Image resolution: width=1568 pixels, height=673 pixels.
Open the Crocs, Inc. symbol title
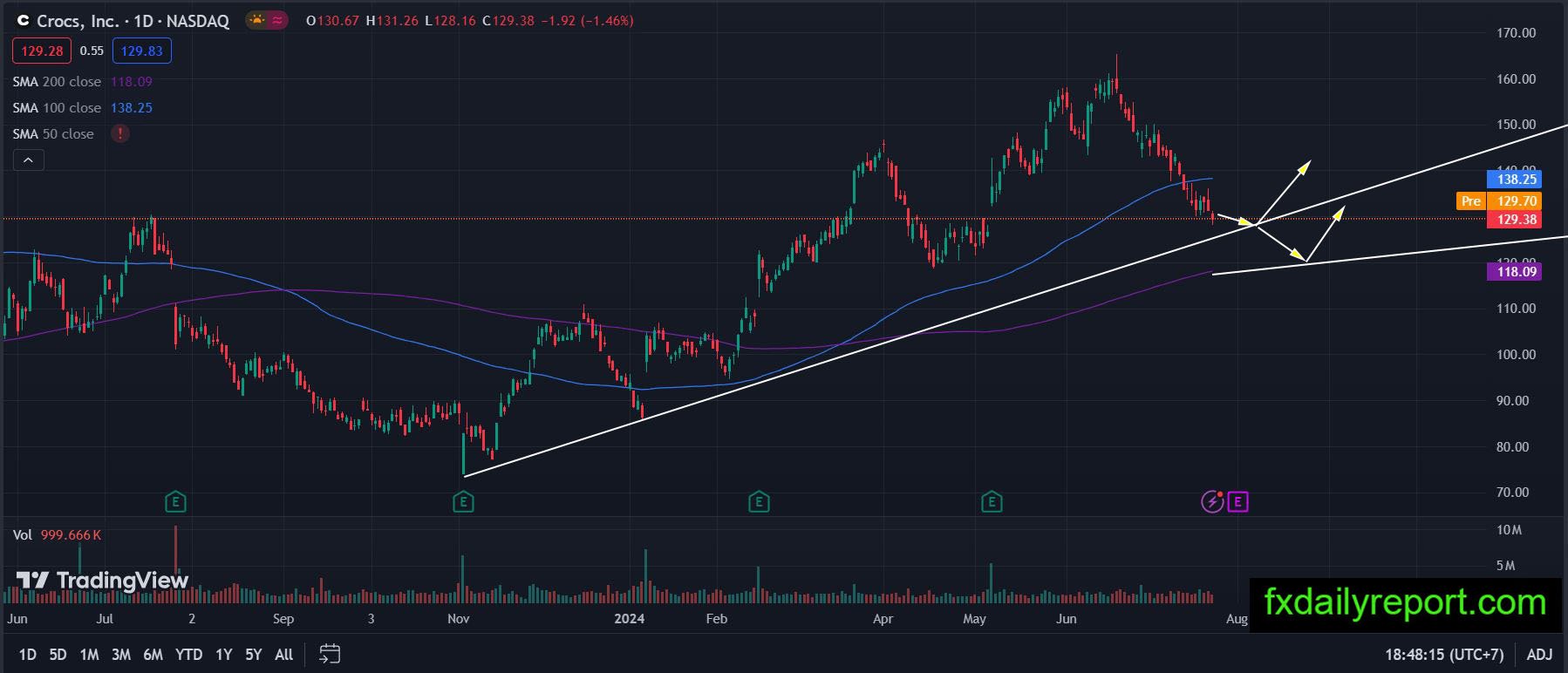coord(77,21)
